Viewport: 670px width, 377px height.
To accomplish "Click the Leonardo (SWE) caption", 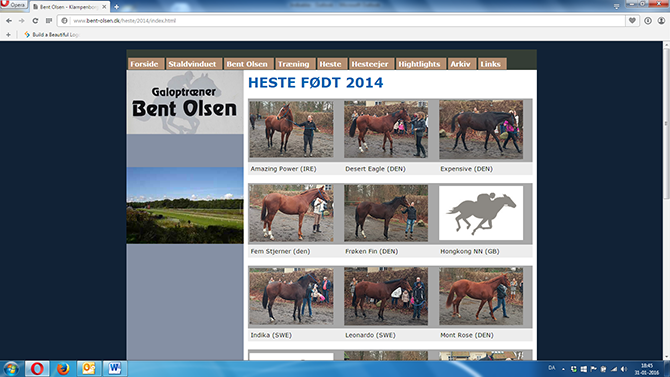I will [370, 335].
